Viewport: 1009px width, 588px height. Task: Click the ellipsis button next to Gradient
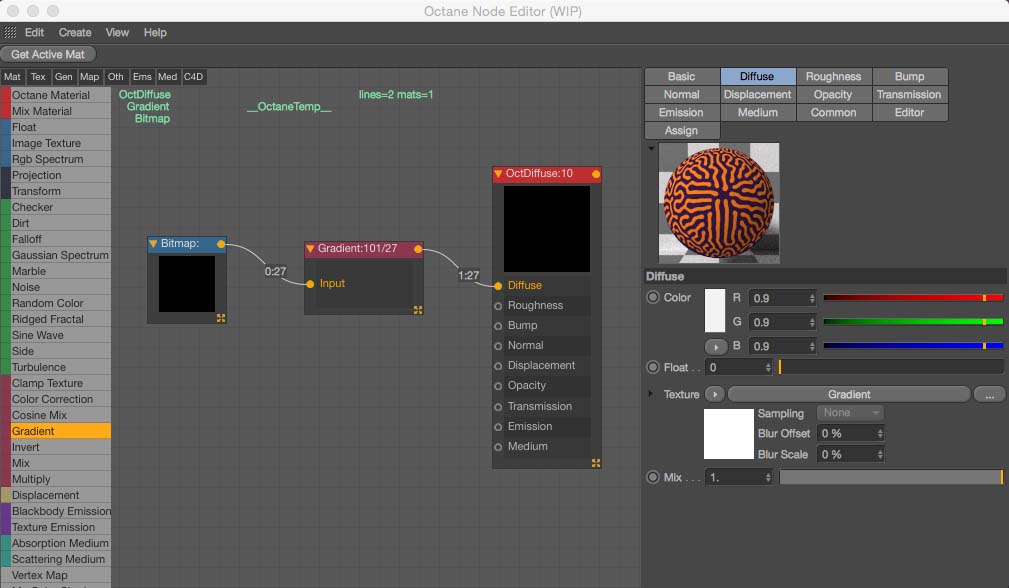(x=990, y=394)
